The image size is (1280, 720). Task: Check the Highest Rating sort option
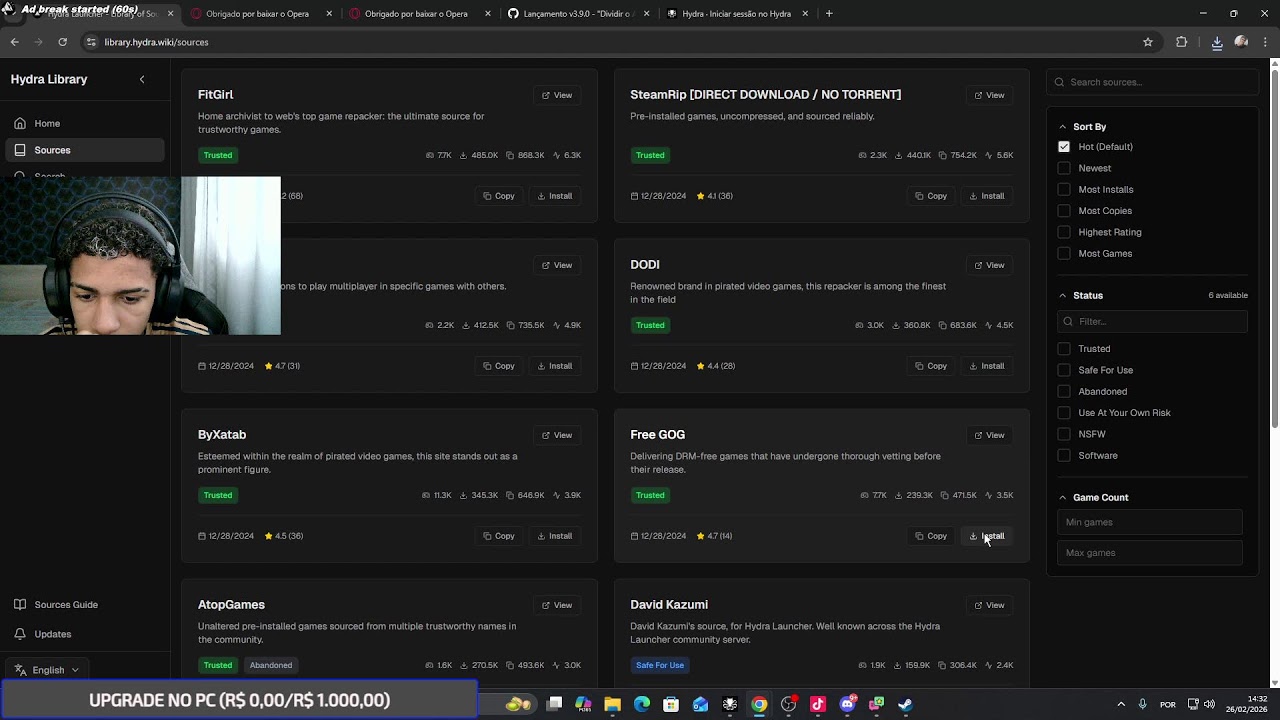click(1064, 232)
